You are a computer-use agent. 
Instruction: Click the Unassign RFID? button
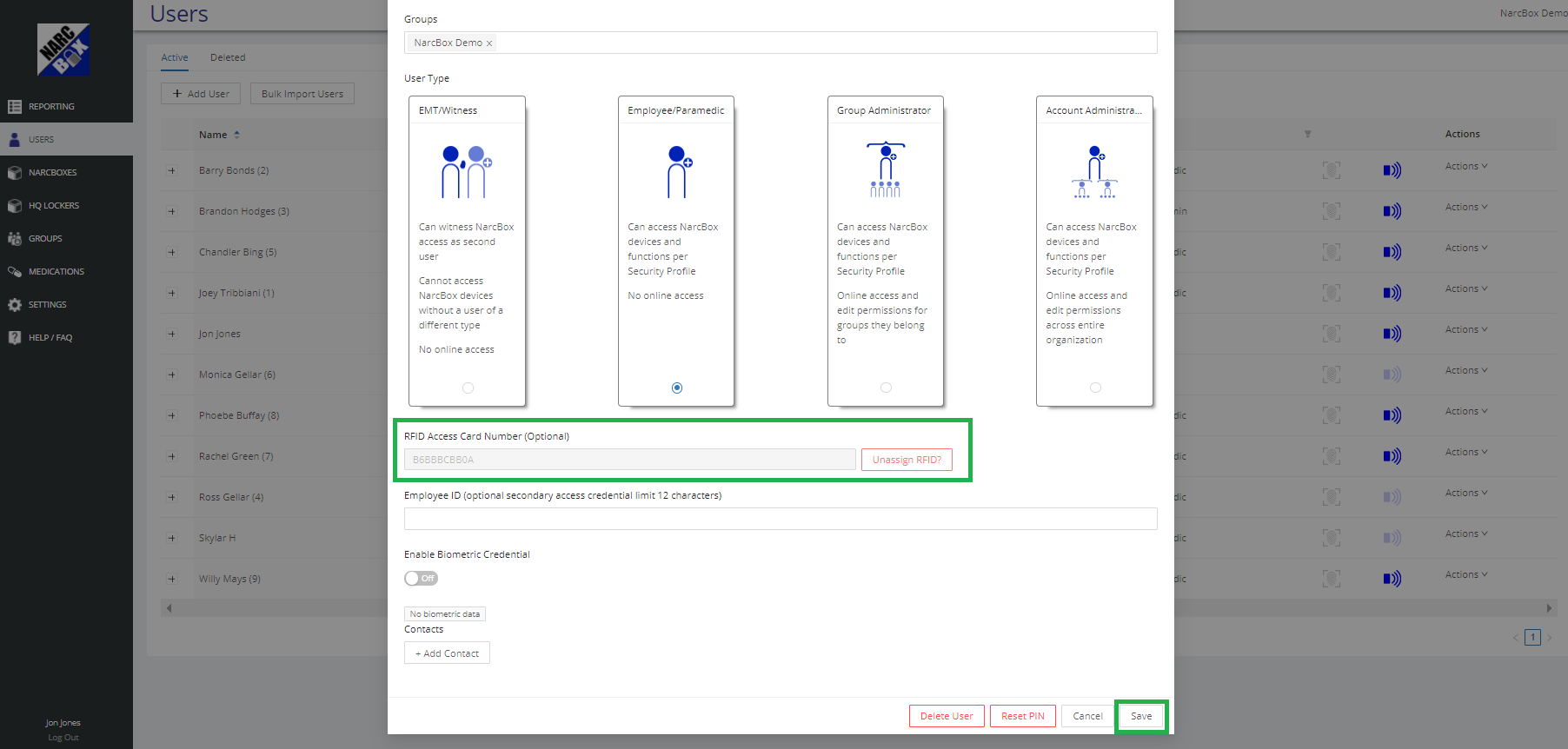pos(907,461)
